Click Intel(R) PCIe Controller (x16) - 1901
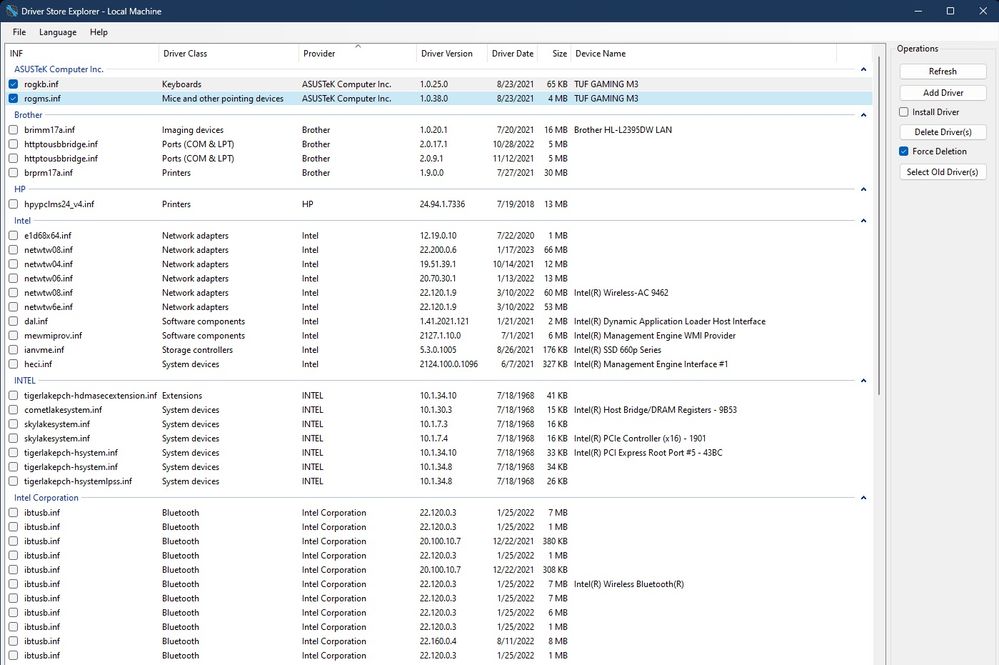 tap(640, 438)
